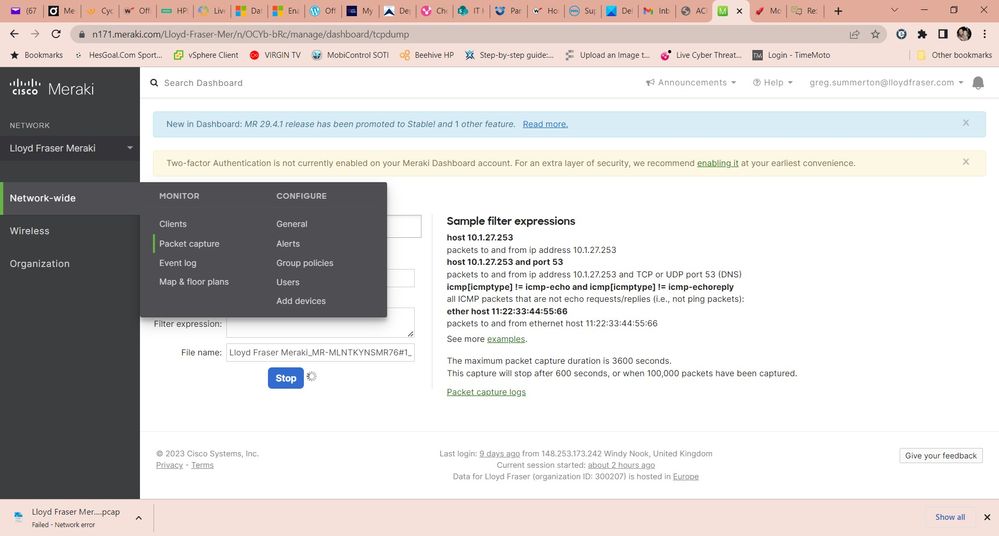Click the Give your feedback button
Viewport: 999px width, 536px height.
940,456
